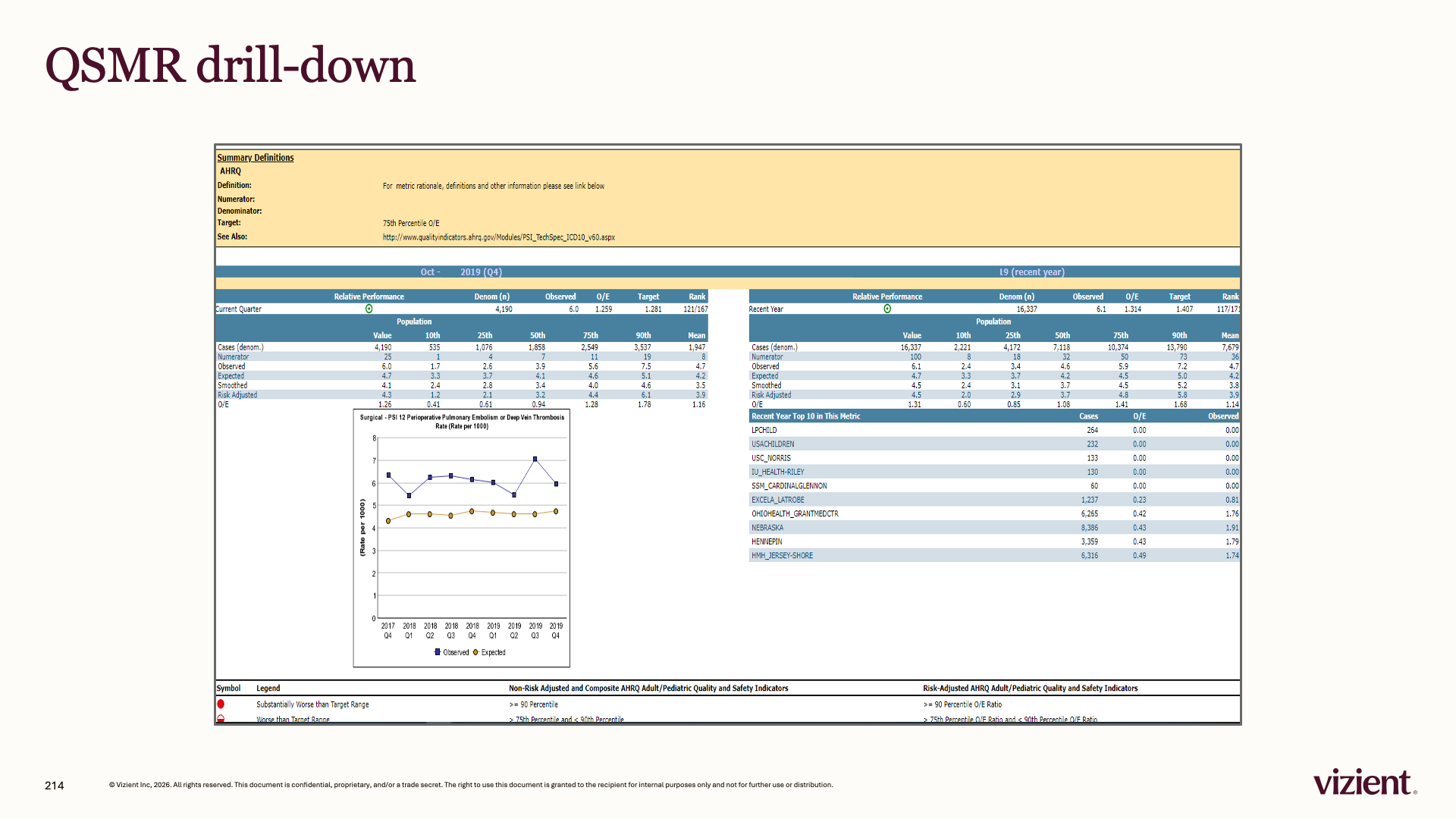Click the 'Oct - 2019 (Q4)' period header
This screenshot has height=819, width=1456.
click(461, 272)
